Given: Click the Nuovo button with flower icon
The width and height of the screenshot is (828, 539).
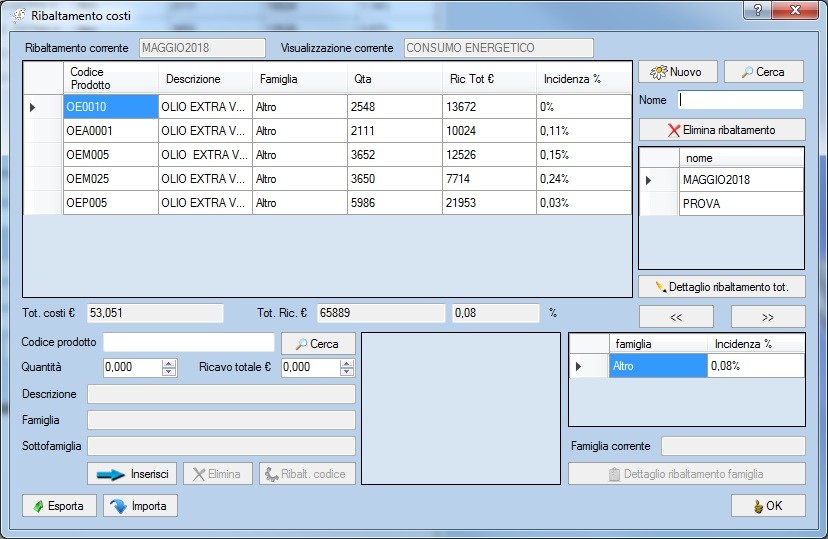Looking at the screenshot, I should click(x=678, y=72).
